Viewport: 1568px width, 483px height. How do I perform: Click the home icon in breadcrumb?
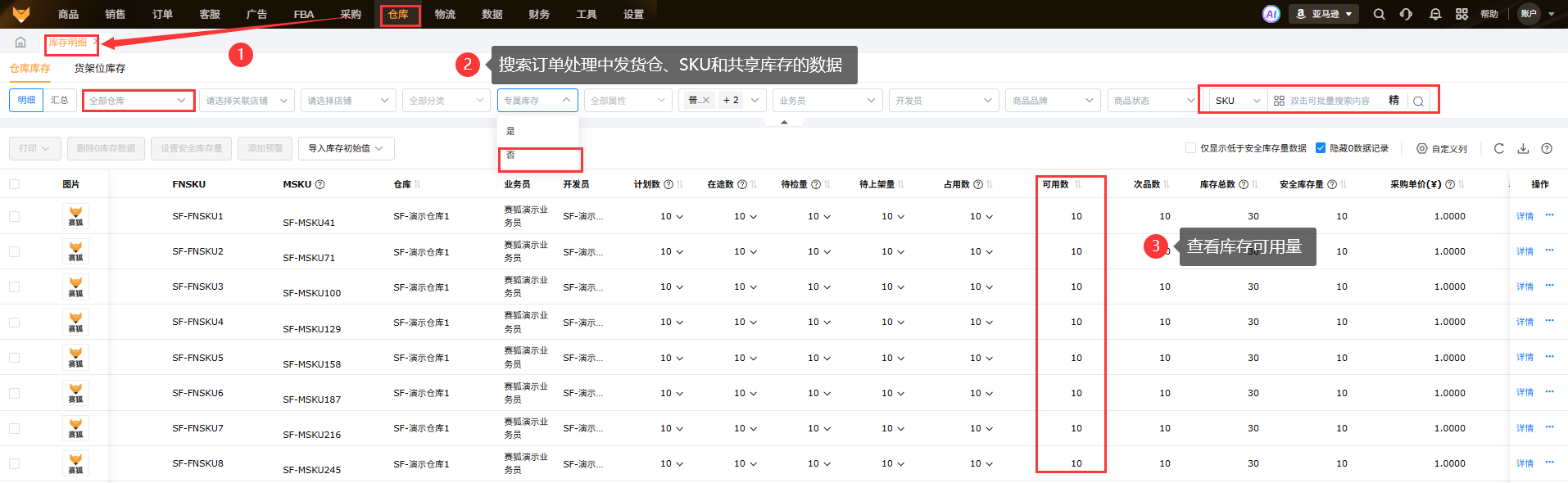coord(20,43)
